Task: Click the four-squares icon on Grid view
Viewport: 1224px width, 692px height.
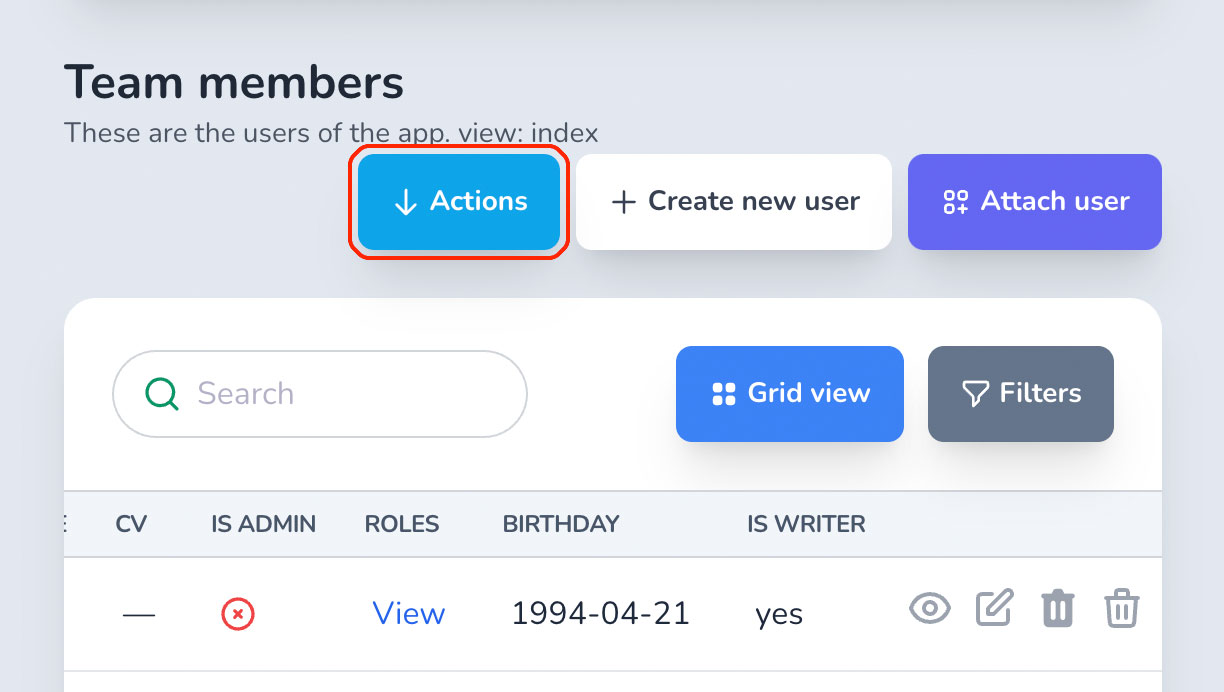Action: tap(723, 394)
